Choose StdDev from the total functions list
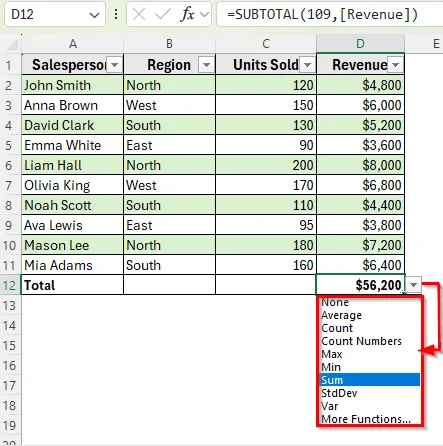This screenshot has height=446, width=443. [370, 393]
